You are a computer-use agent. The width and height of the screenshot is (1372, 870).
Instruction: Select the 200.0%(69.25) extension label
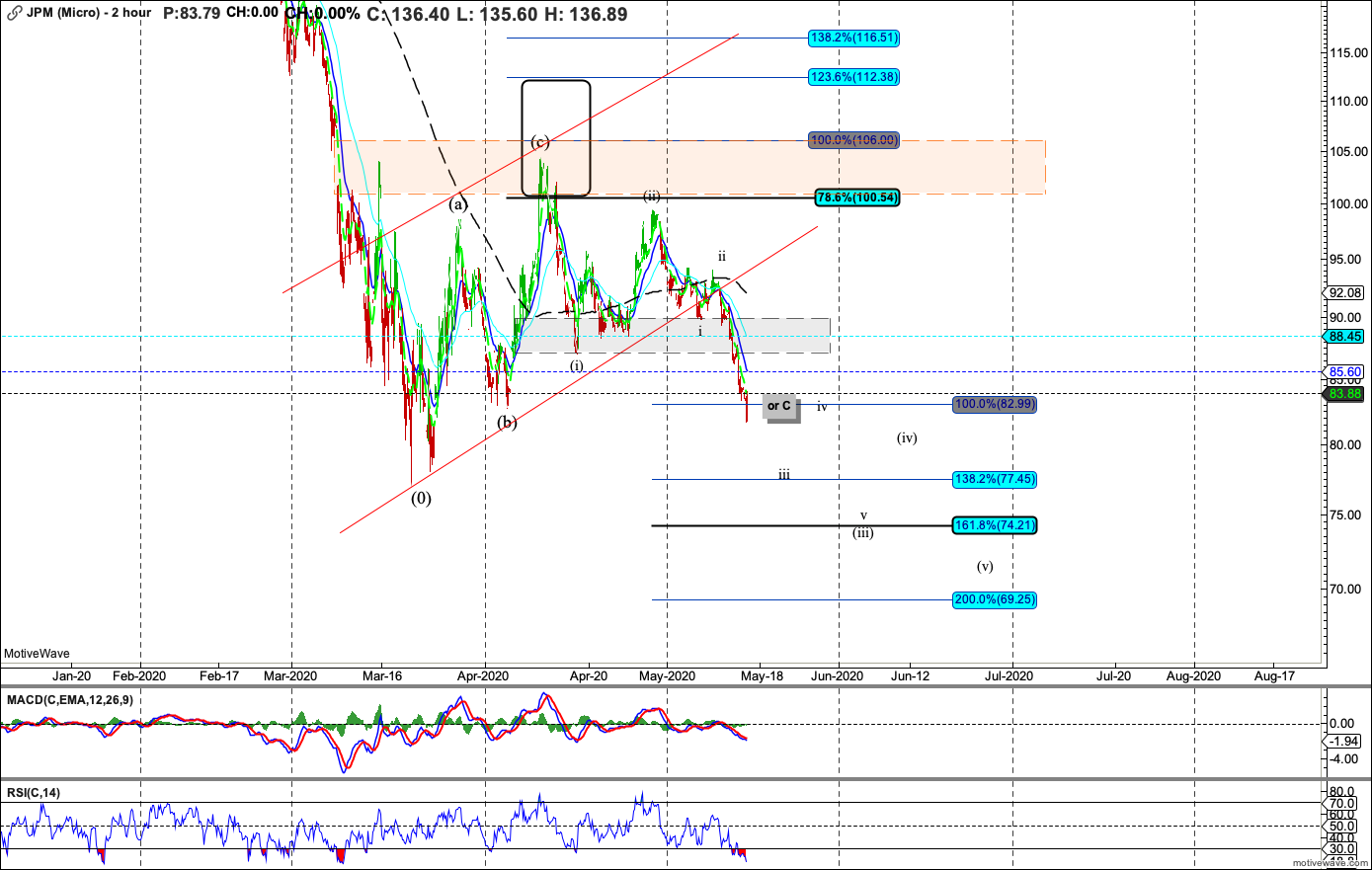[995, 599]
